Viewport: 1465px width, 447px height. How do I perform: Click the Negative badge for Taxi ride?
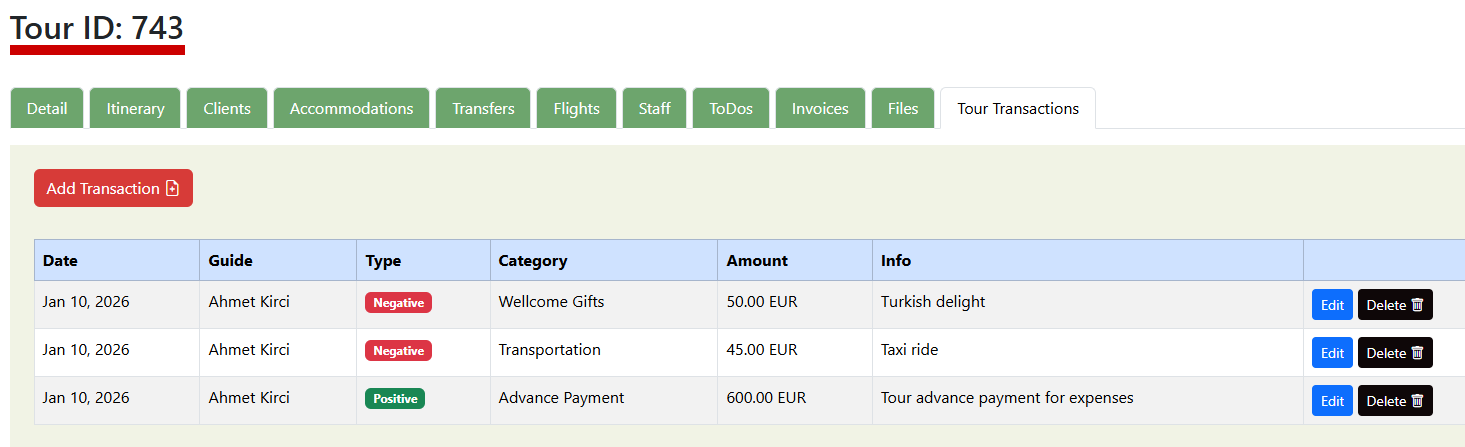tap(398, 351)
